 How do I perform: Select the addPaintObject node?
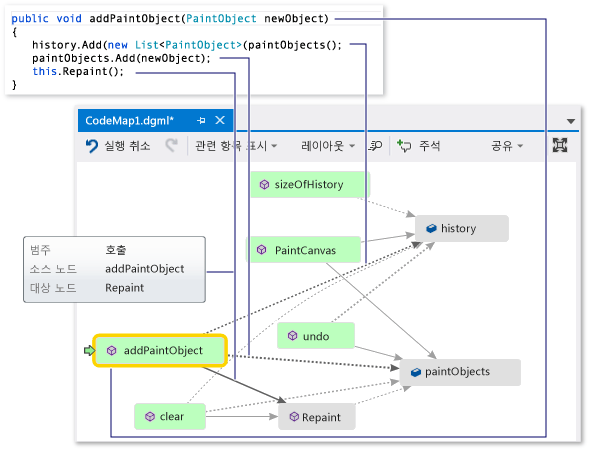(x=160, y=350)
